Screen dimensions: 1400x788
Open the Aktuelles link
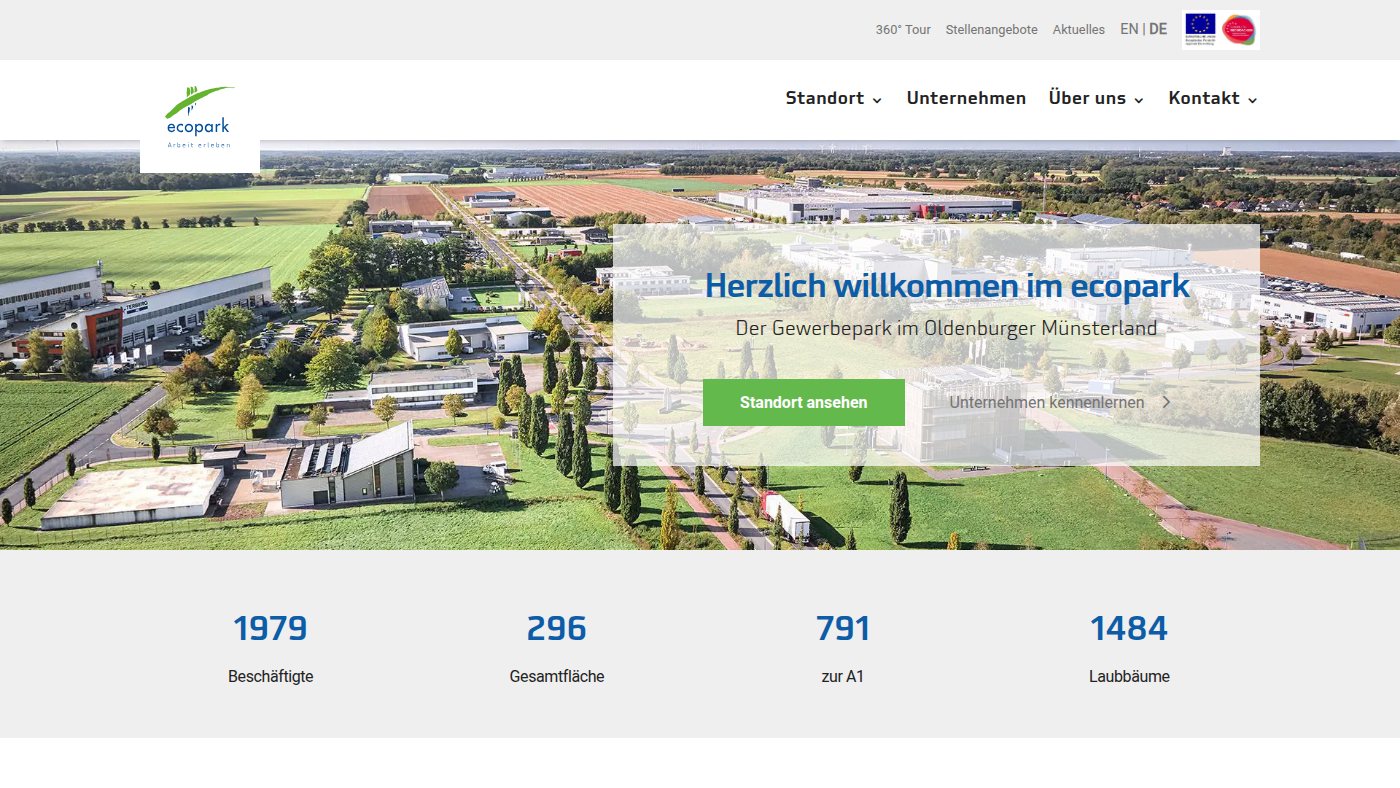[x=1079, y=30]
